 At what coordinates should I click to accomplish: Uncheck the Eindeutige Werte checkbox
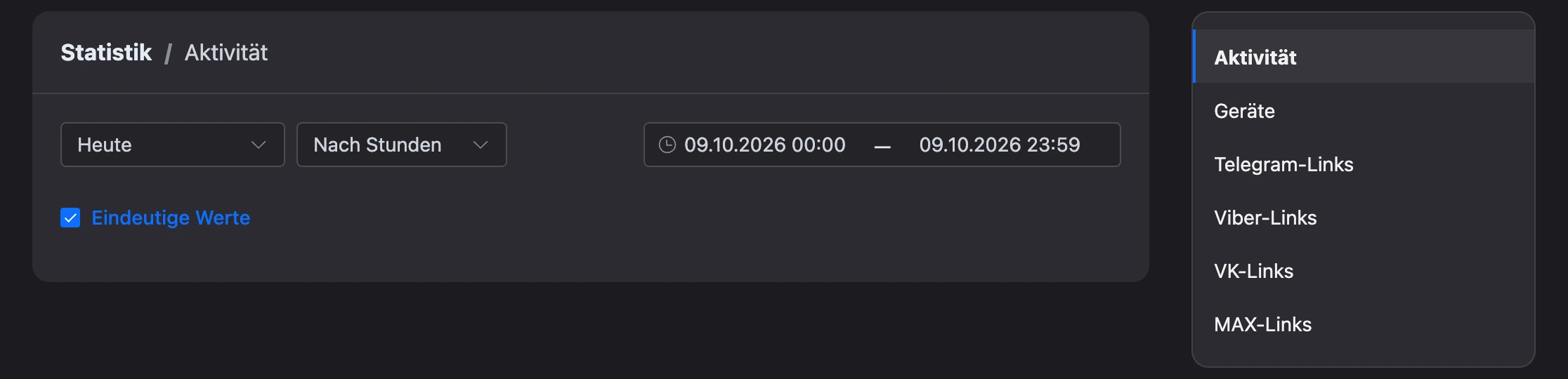click(x=70, y=218)
